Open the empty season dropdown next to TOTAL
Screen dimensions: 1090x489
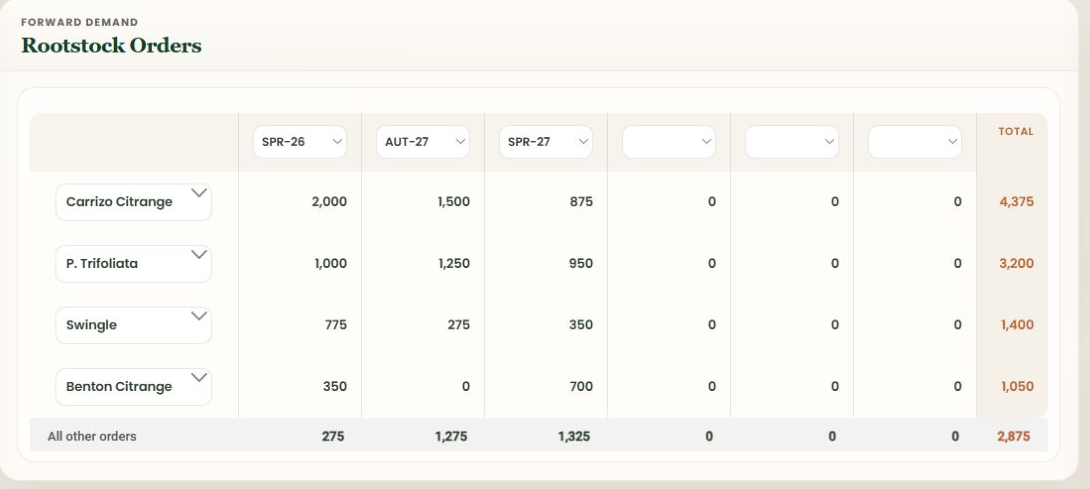915,142
